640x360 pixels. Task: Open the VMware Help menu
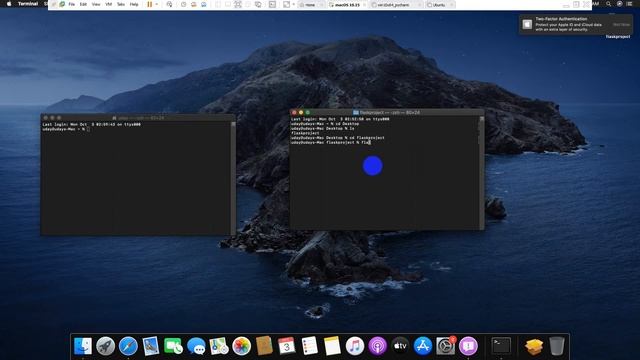pos(134,4)
